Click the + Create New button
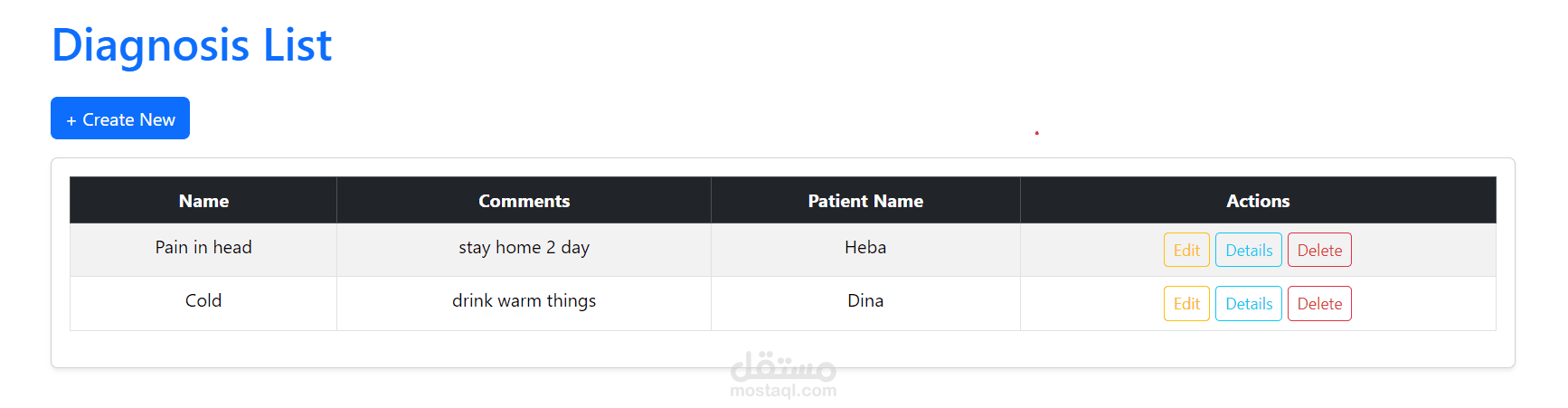The height and width of the screenshot is (408, 1568). [120, 119]
